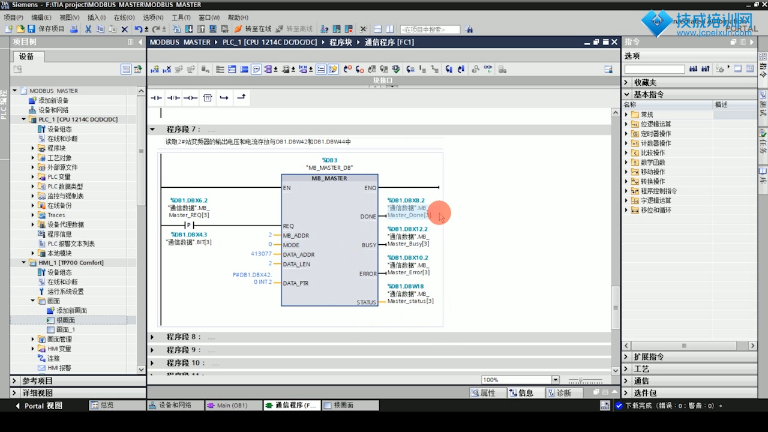This screenshot has height=432, width=768.
Task: Expand the 详细视图 section
Action: [x=14, y=393]
